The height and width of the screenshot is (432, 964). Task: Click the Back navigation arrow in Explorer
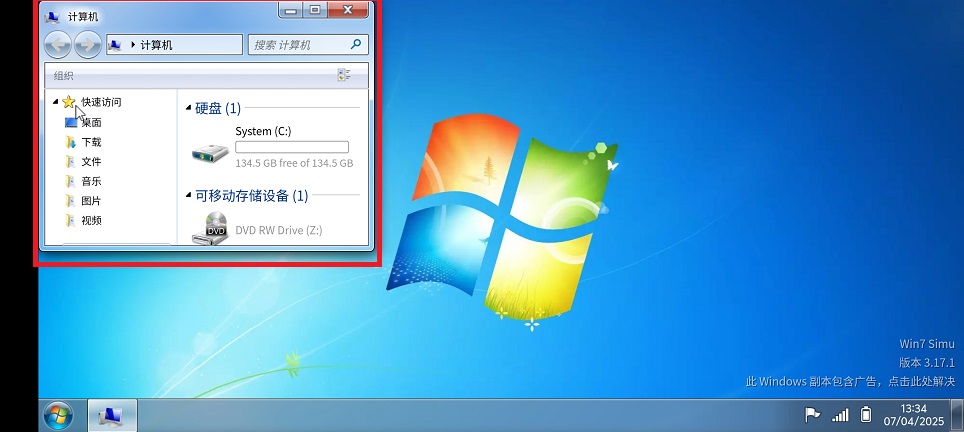[58, 45]
